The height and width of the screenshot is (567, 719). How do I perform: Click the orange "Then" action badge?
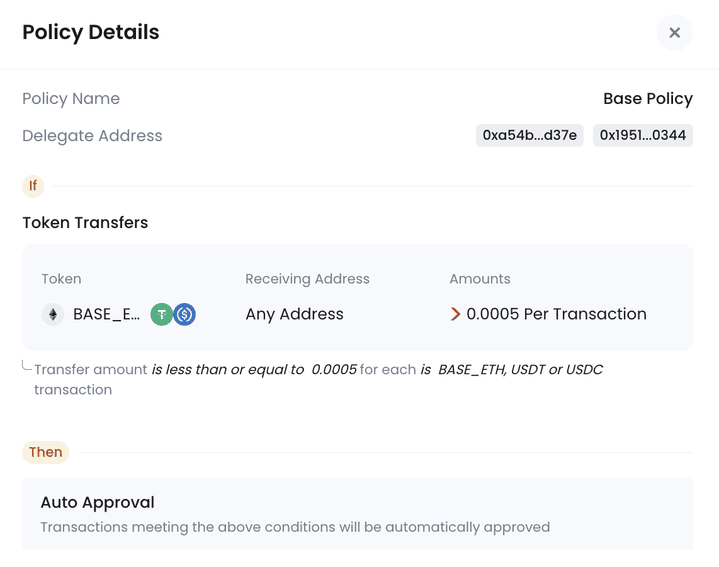(45, 452)
